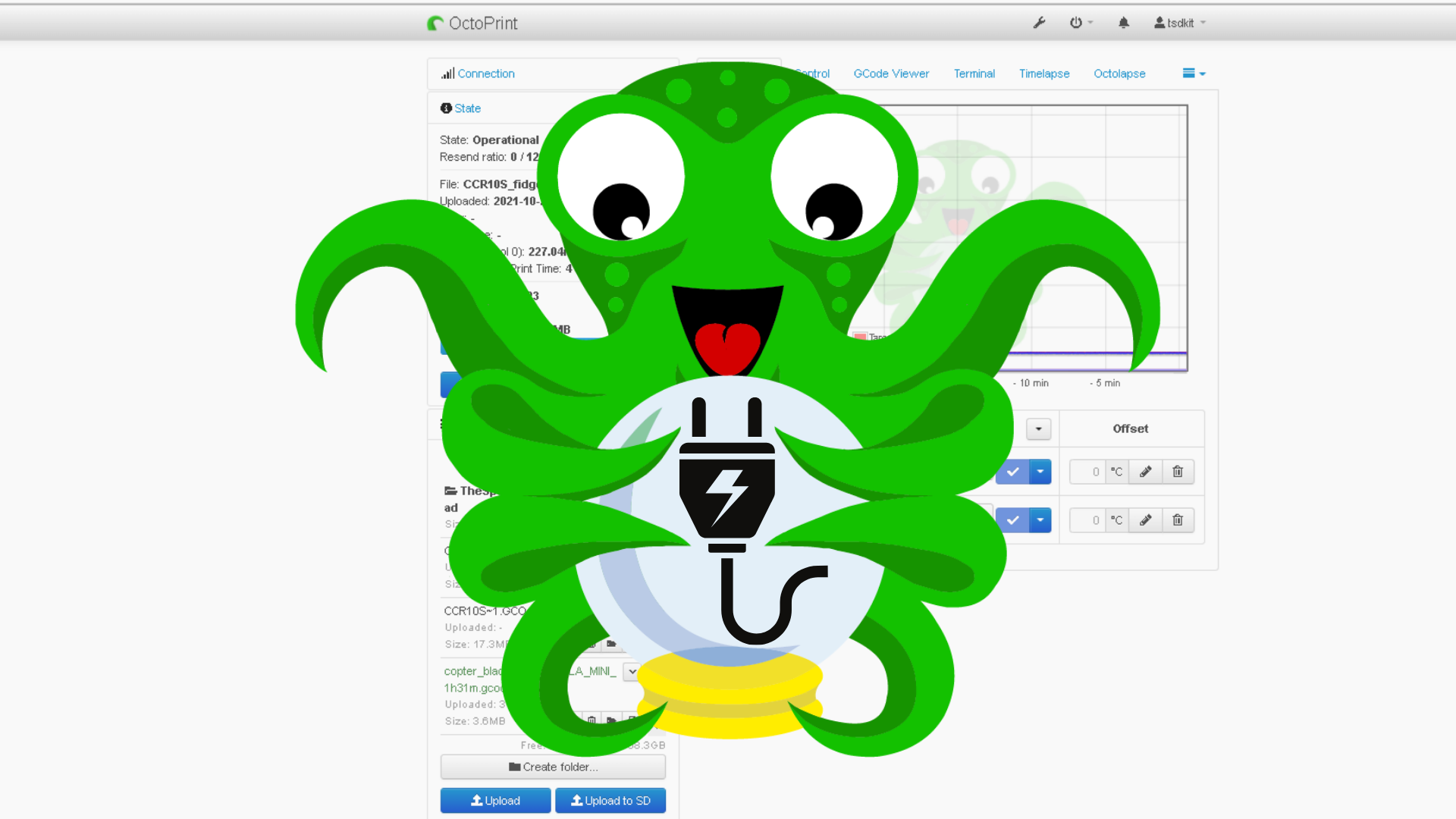Switch to the Octolapse tab
Screen dimensions: 1456x819
pos(1119,74)
